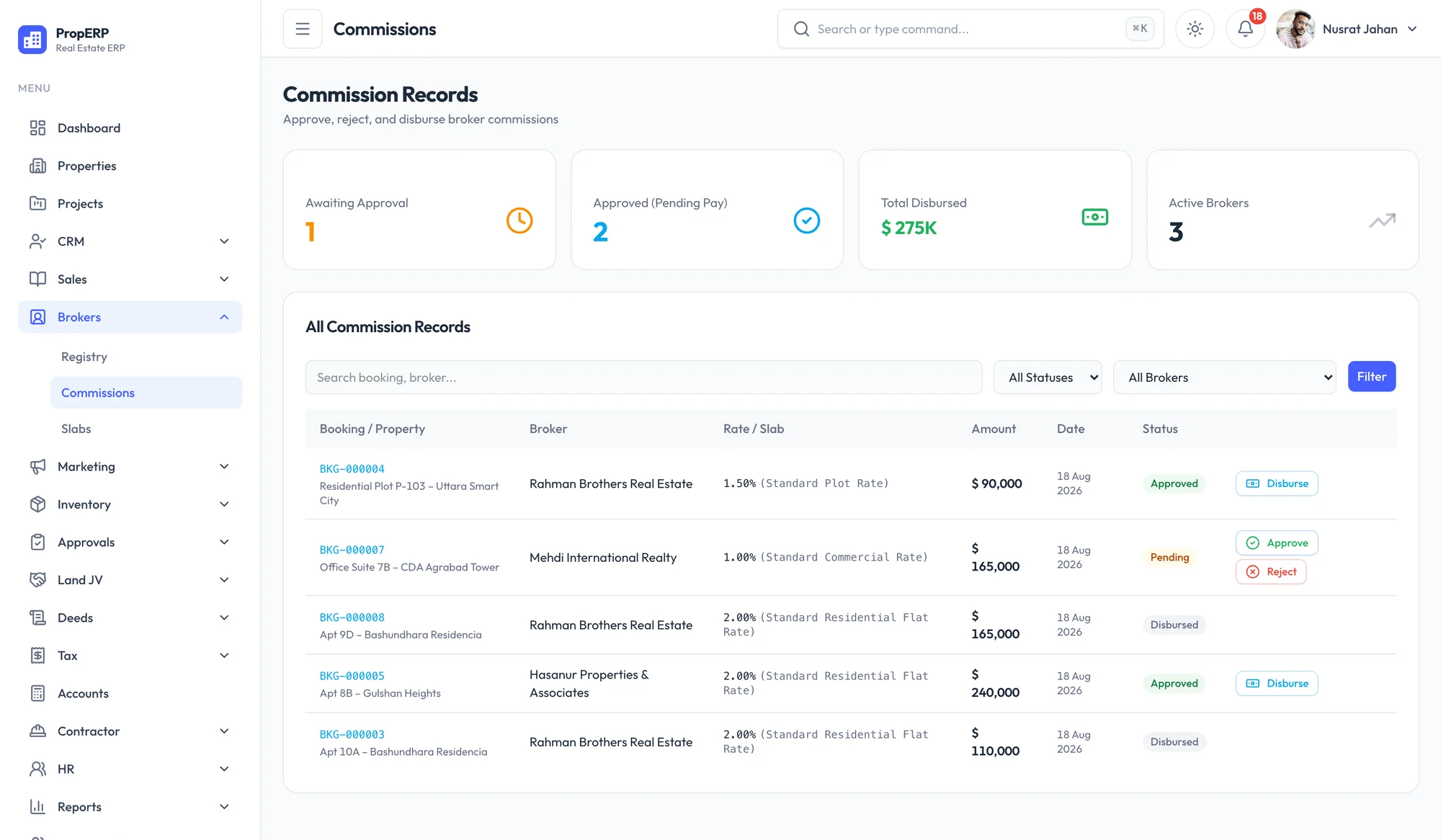
Task: Reject the BKG-000007 commission
Action: point(1271,572)
